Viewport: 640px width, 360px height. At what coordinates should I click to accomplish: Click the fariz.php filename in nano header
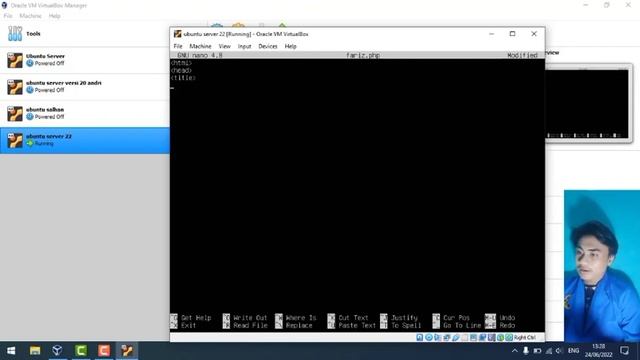(362, 55)
